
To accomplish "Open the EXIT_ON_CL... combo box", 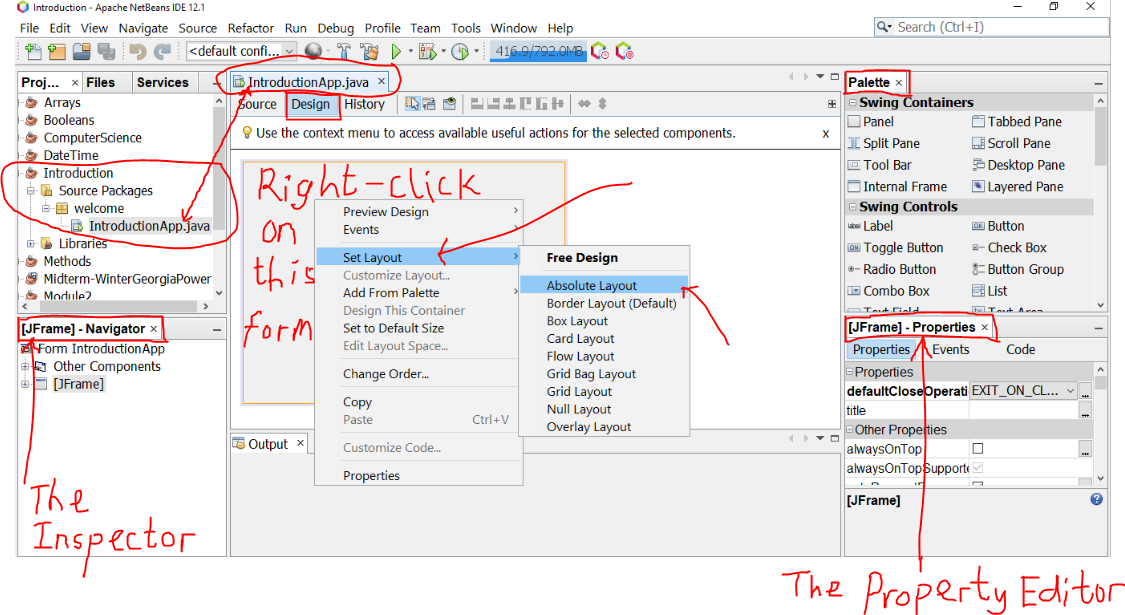I will 1023,391.
